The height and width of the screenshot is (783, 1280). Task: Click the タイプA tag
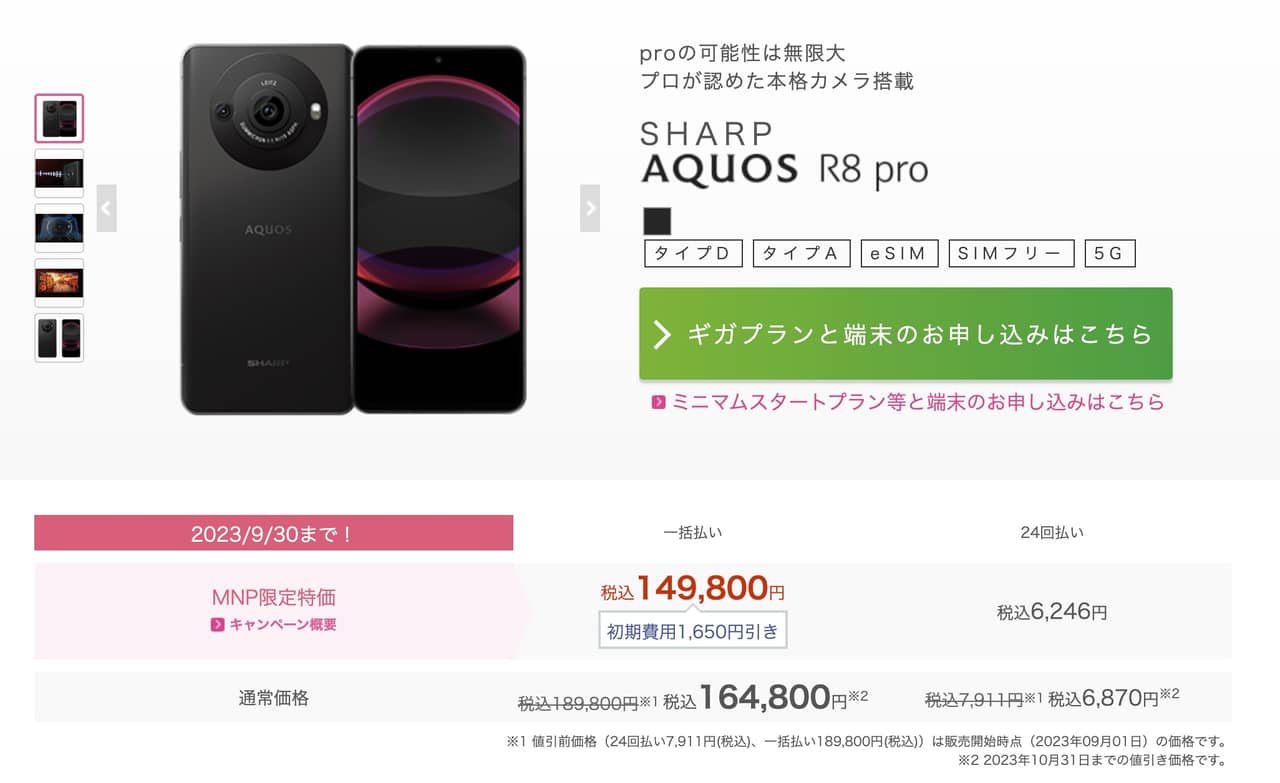(801, 254)
